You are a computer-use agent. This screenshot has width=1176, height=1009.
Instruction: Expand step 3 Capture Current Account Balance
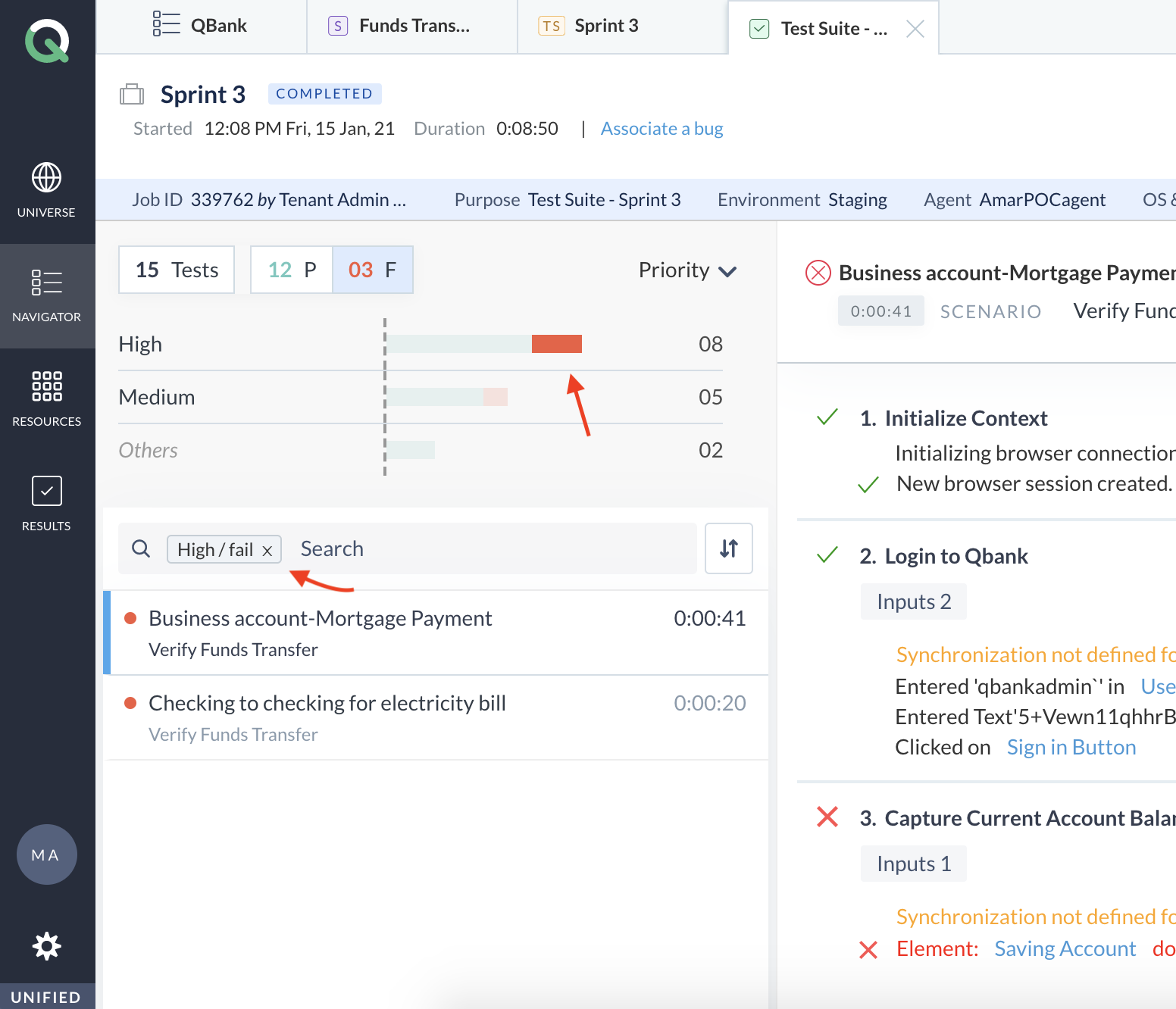pyautogui.click(x=1018, y=818)
